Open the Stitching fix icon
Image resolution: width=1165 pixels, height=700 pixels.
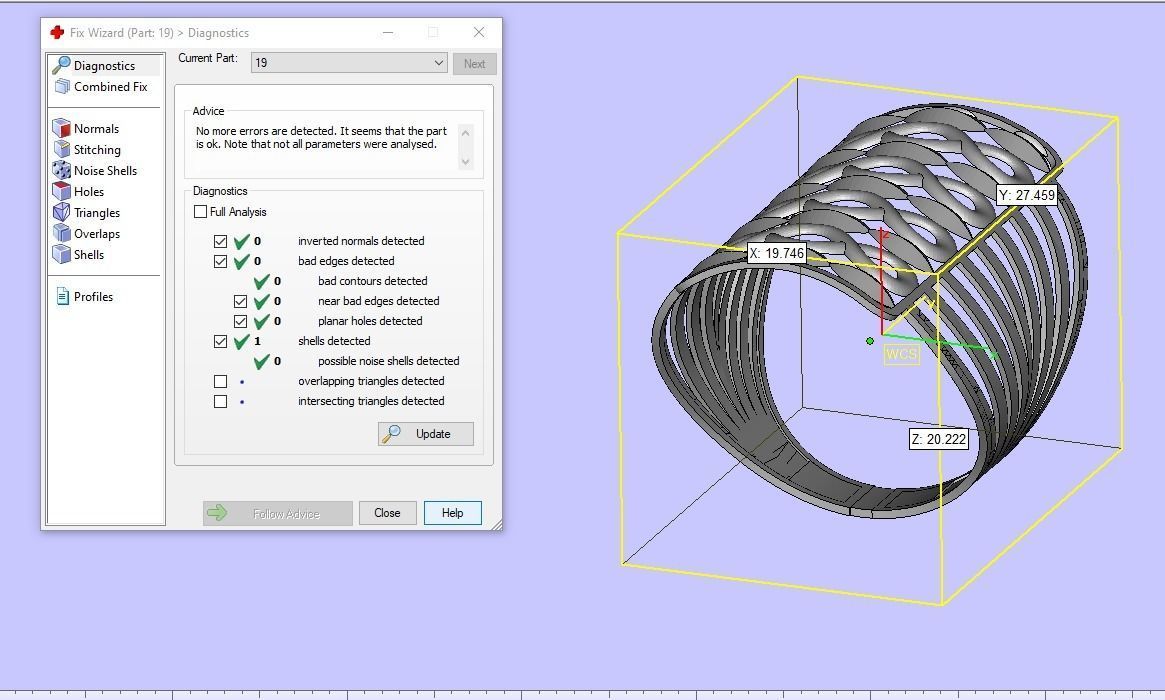pos(62,149)
